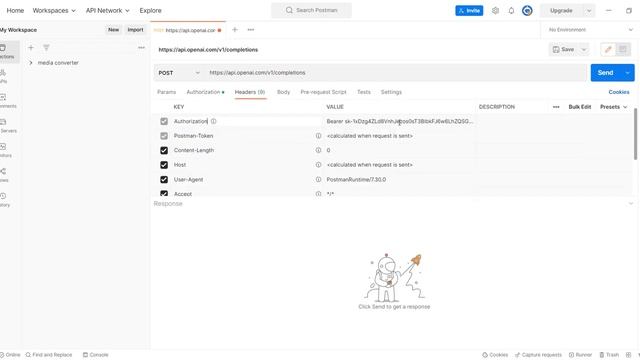Open the Console in status bar

96,355
